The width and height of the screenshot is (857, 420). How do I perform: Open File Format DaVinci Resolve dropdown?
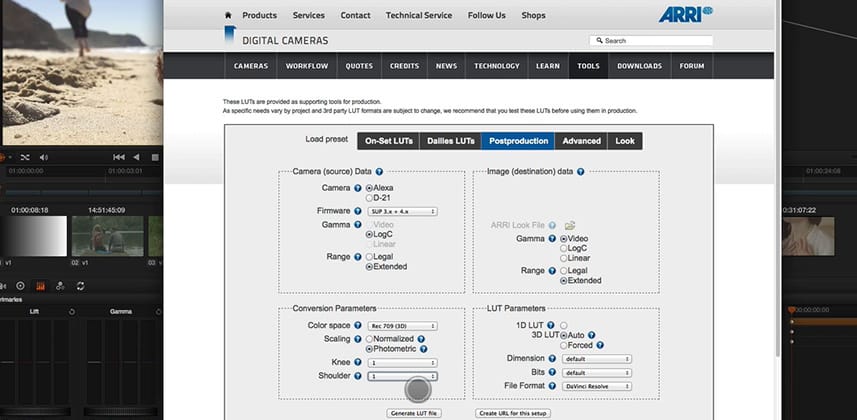[x=597, y=387]
